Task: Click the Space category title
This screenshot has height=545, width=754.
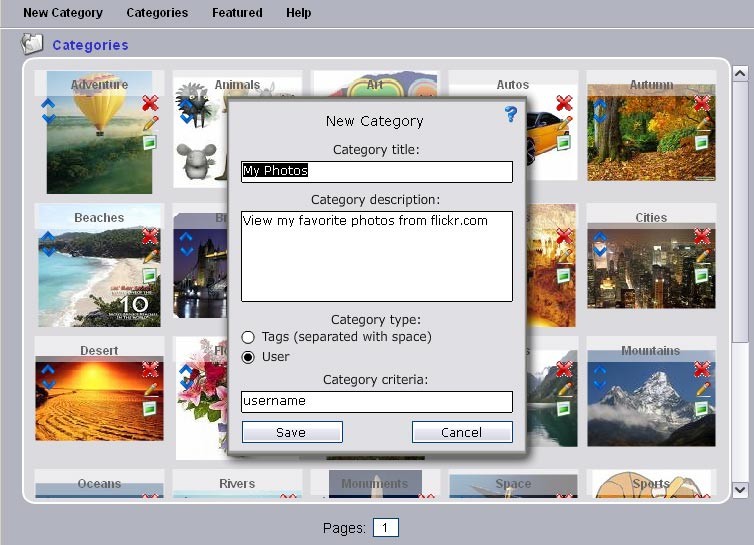Action: (513, 483)
